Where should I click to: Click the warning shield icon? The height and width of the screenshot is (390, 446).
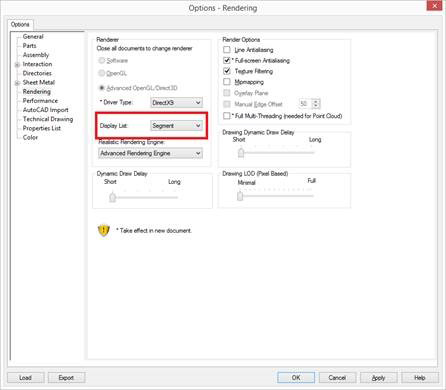tap(104, 230)
